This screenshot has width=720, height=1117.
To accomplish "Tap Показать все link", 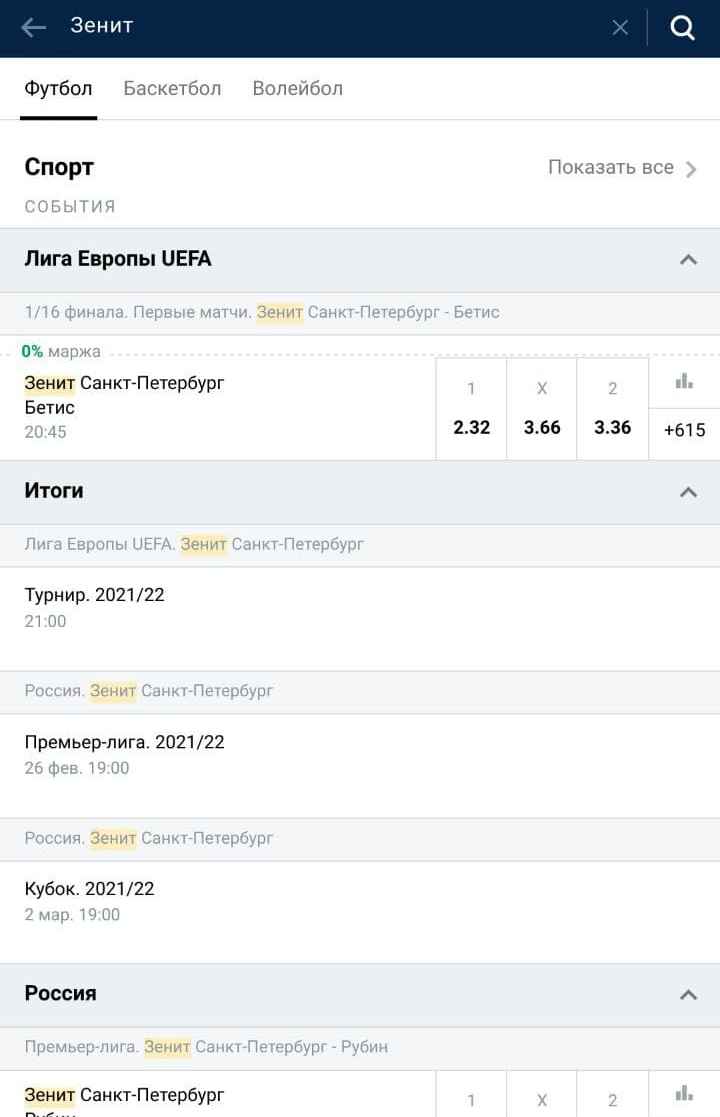I will (x=622, y=167).
